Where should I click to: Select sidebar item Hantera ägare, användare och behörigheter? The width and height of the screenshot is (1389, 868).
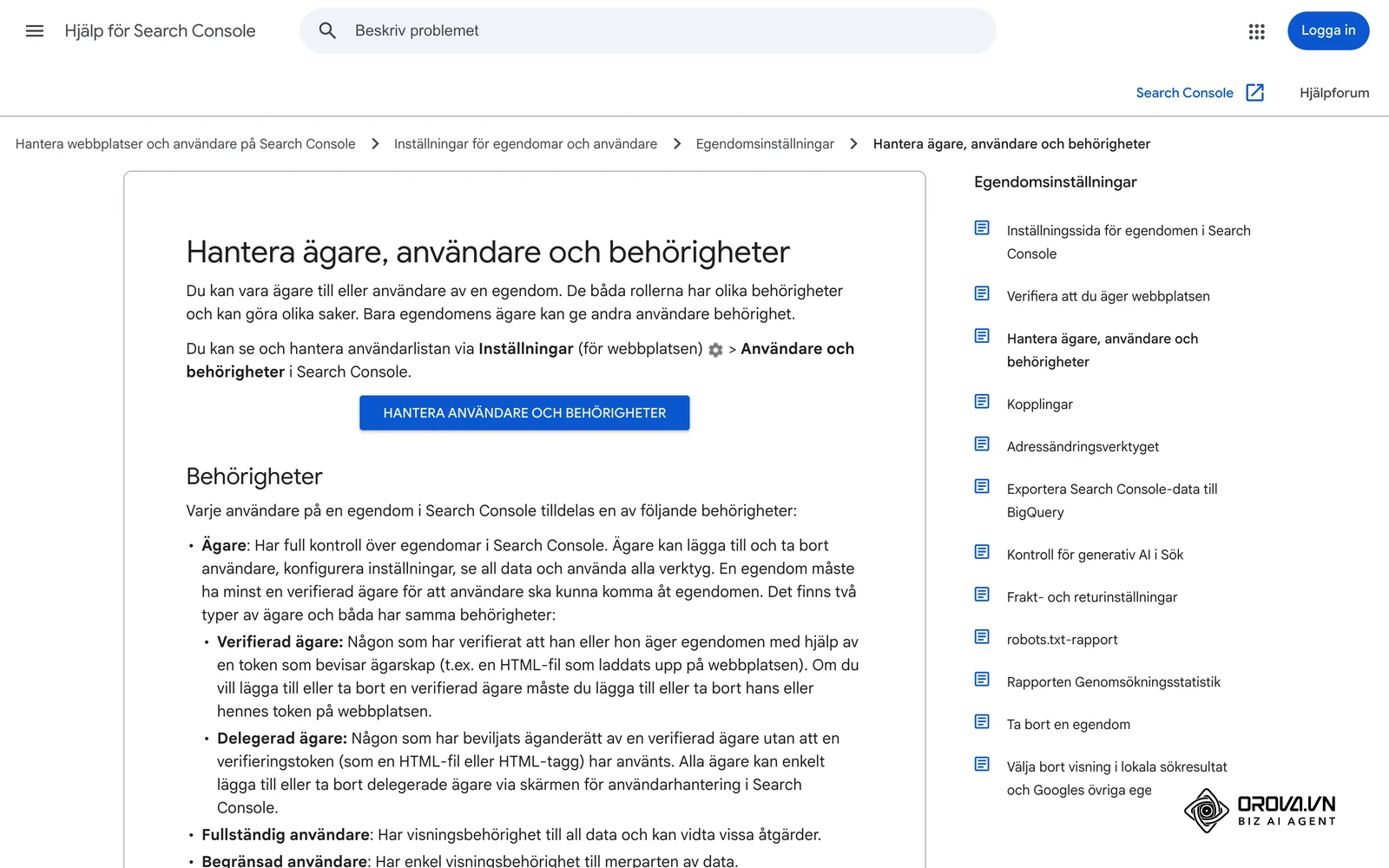coord(1103,351)
